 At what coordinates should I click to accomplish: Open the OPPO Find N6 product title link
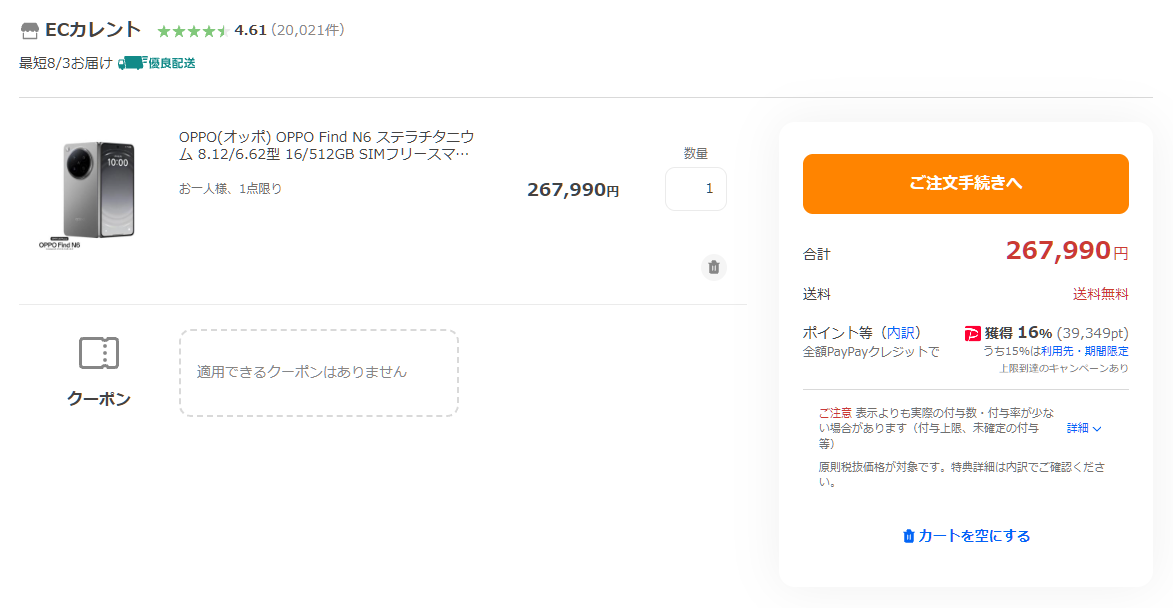[x=326, y=146]
